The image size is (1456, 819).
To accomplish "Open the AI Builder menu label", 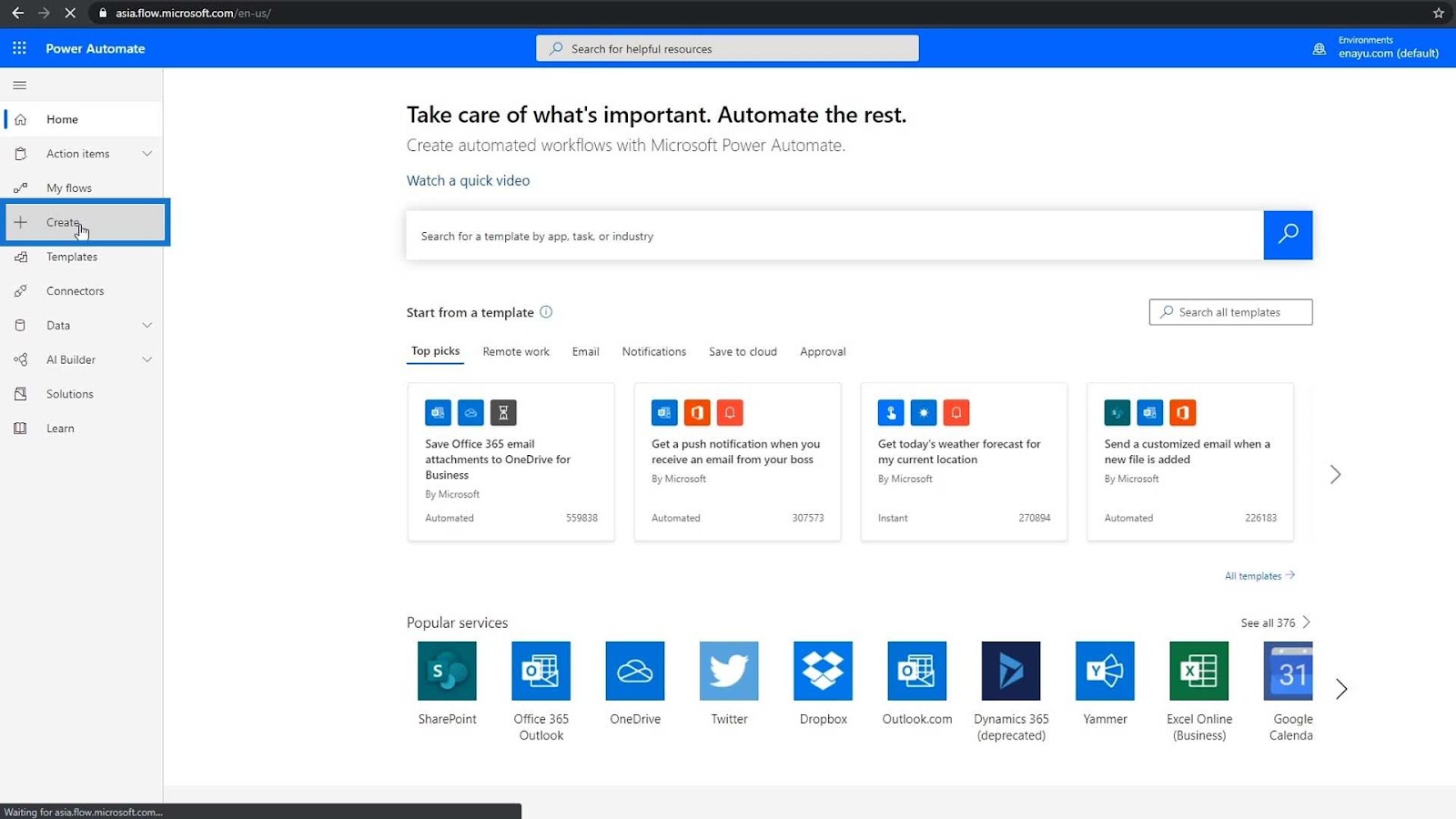I will tap(71, 359).
